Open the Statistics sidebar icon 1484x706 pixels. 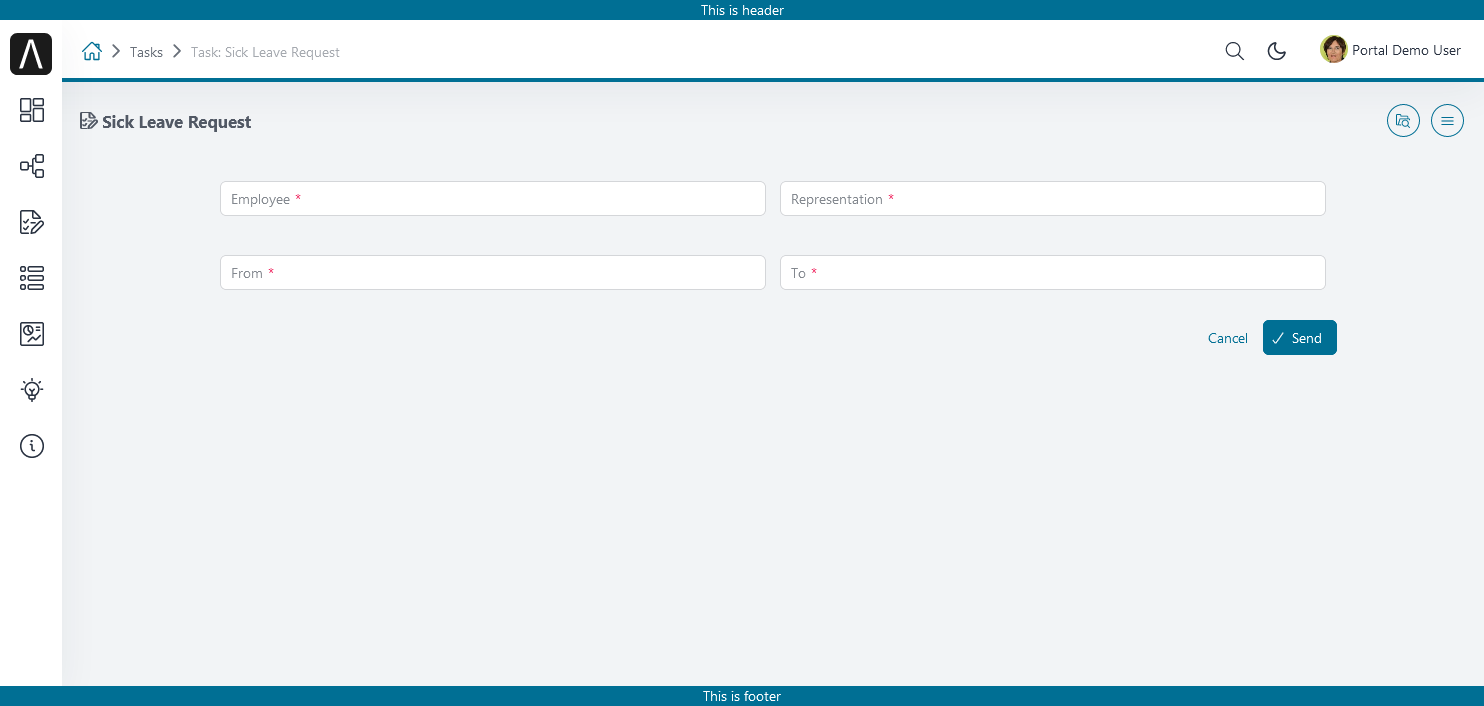32,334
